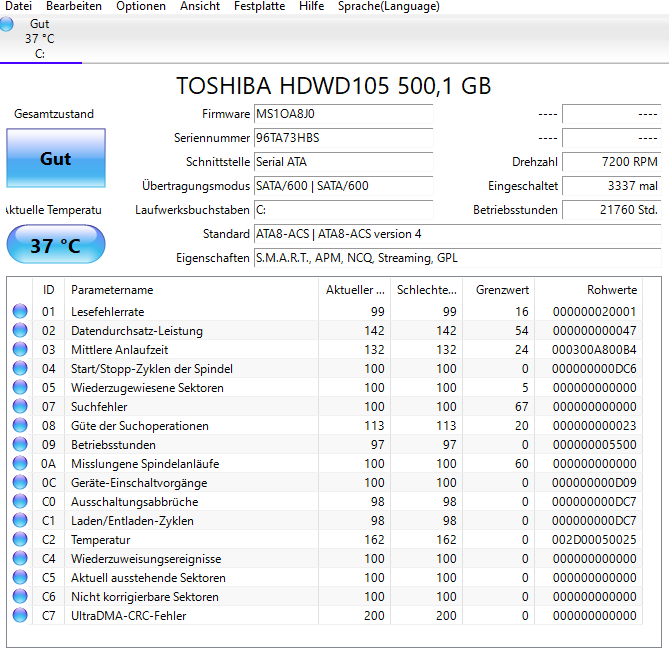Click the Übertragungsmodus field SATA/600

tap(343, 186)
